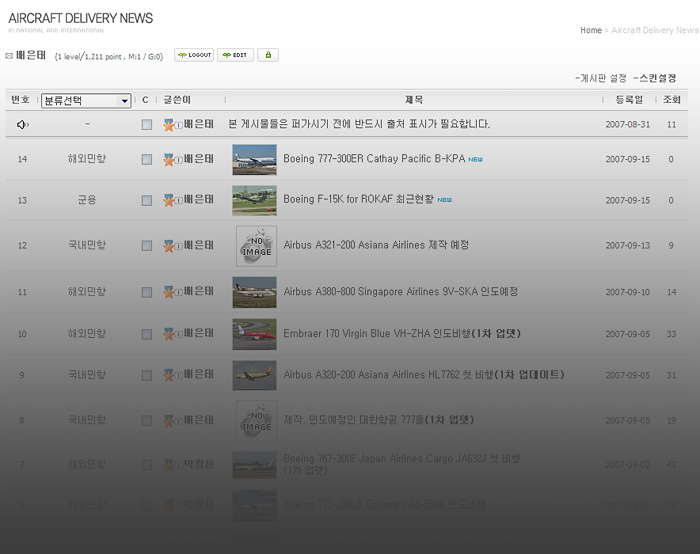700x554 pixels.
Task: Open 스킨설정 skin settings link
Action: click(x=654, y=78)
